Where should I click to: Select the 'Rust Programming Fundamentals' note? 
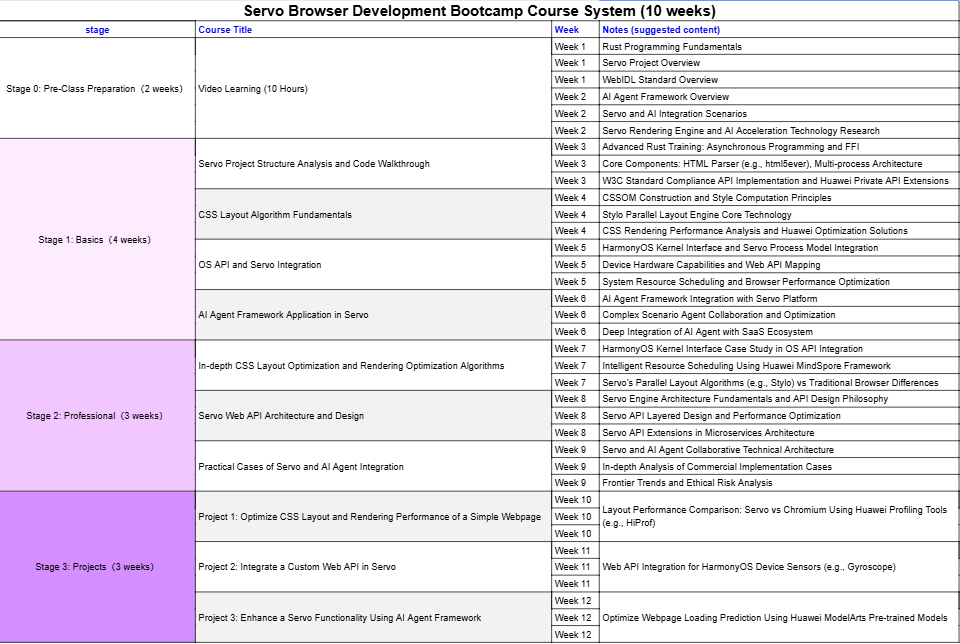(x=779, y=47)
